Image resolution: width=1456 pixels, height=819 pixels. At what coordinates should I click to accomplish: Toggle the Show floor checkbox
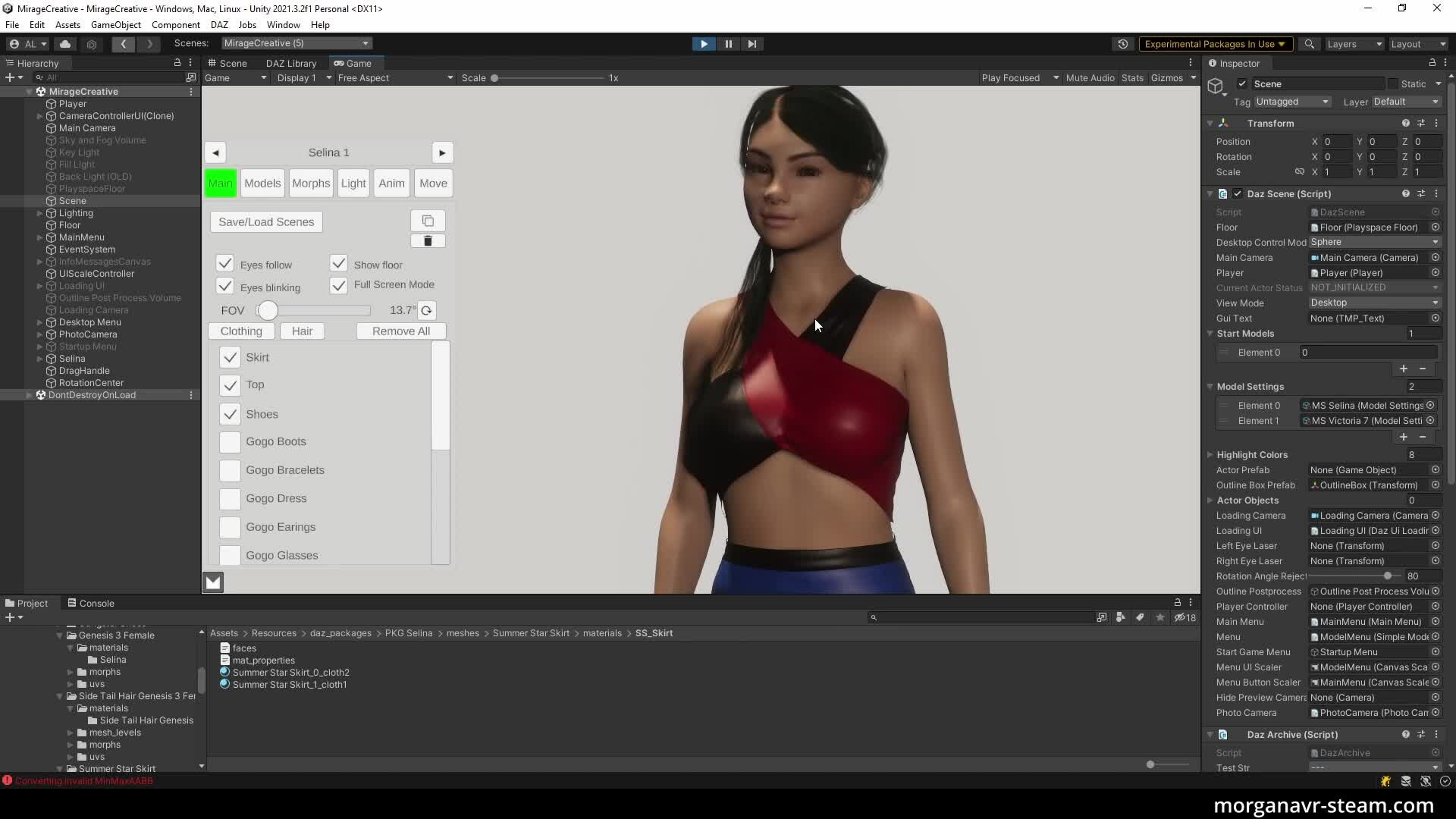point(338,263)
